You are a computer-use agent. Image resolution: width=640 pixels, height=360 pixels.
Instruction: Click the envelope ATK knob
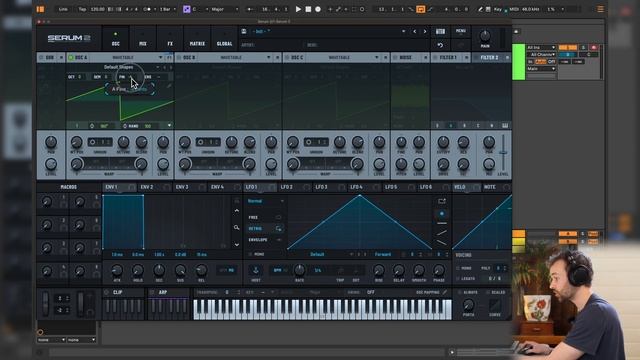pyautogui.click(x=117, y=270)
